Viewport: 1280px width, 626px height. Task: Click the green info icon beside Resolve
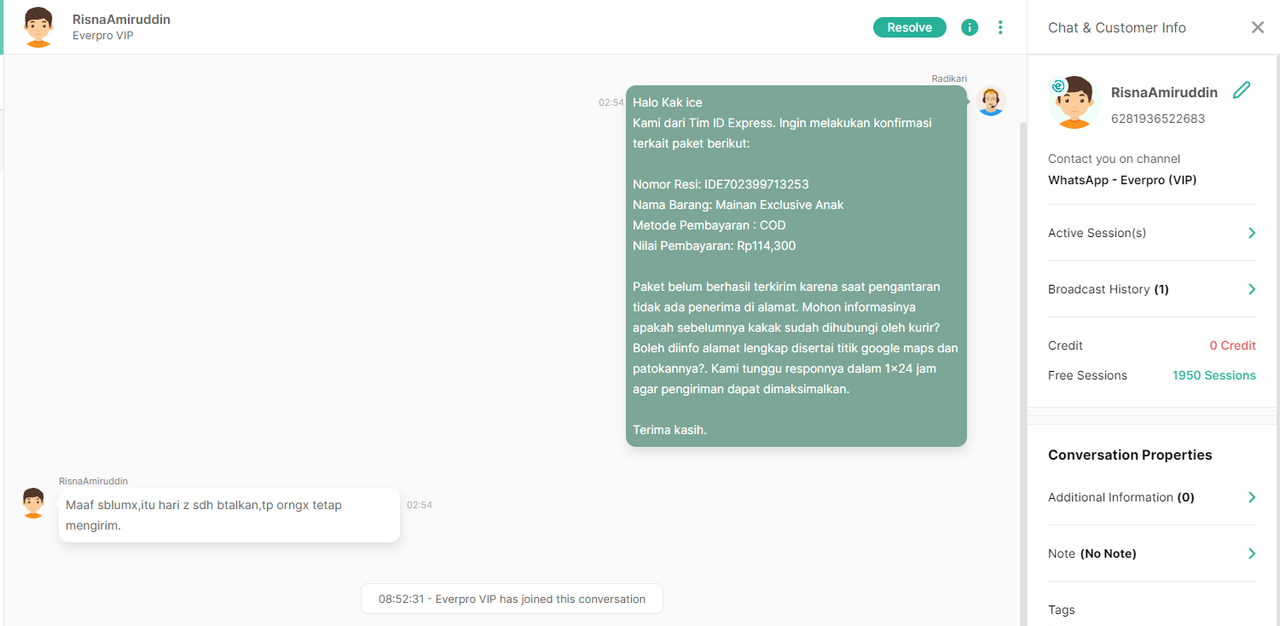(969, 28)
